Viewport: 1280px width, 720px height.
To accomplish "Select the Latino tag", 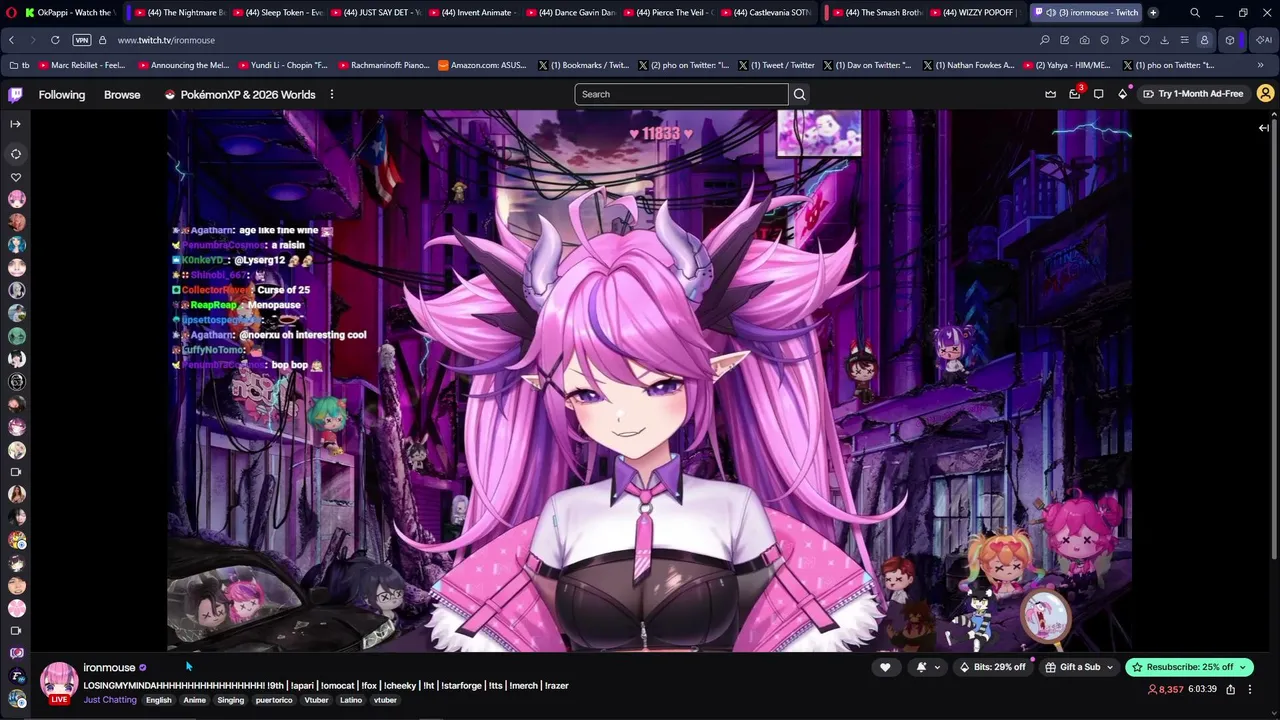I will pyautogui.click(x=351, y=700).
